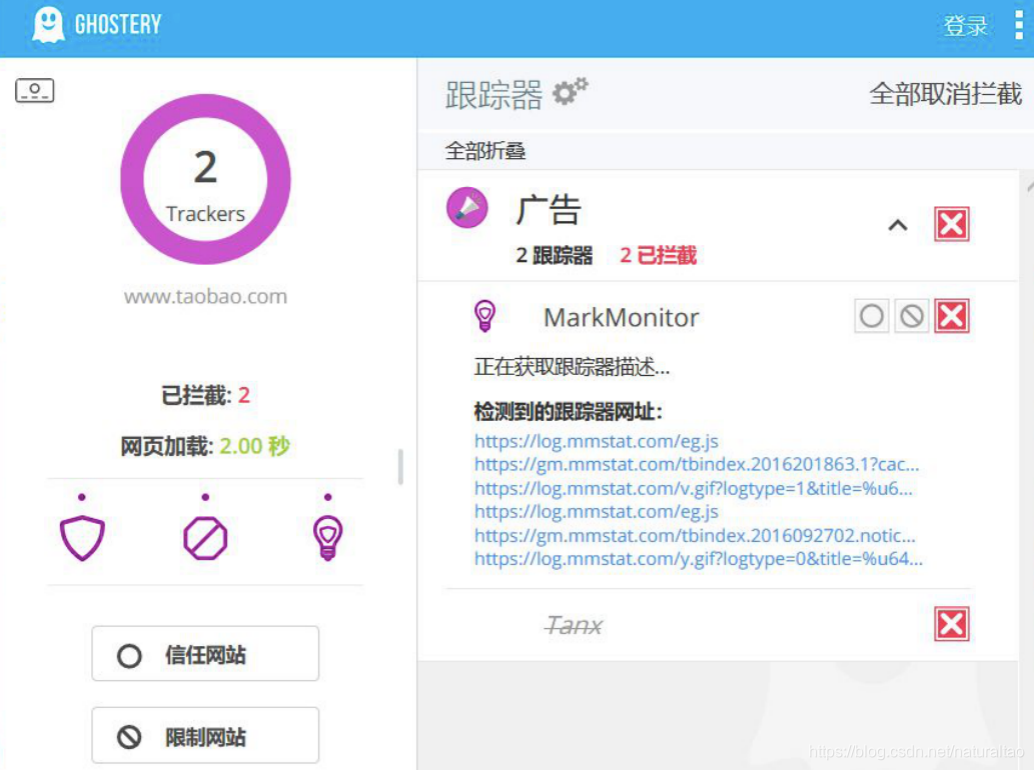Click the MarkMonitor tracker name
Viewport: 1034px width, 770px height.
[621, 318]
